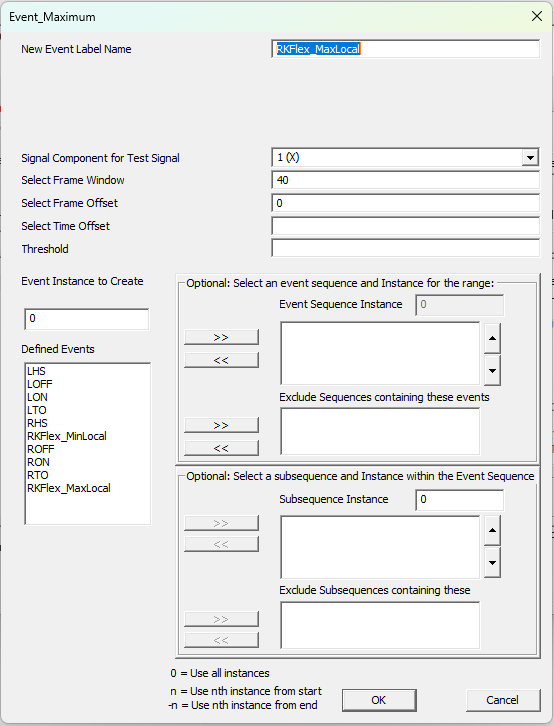
Task: Focus the Select Time Offset field
Action: pos(405,226)
